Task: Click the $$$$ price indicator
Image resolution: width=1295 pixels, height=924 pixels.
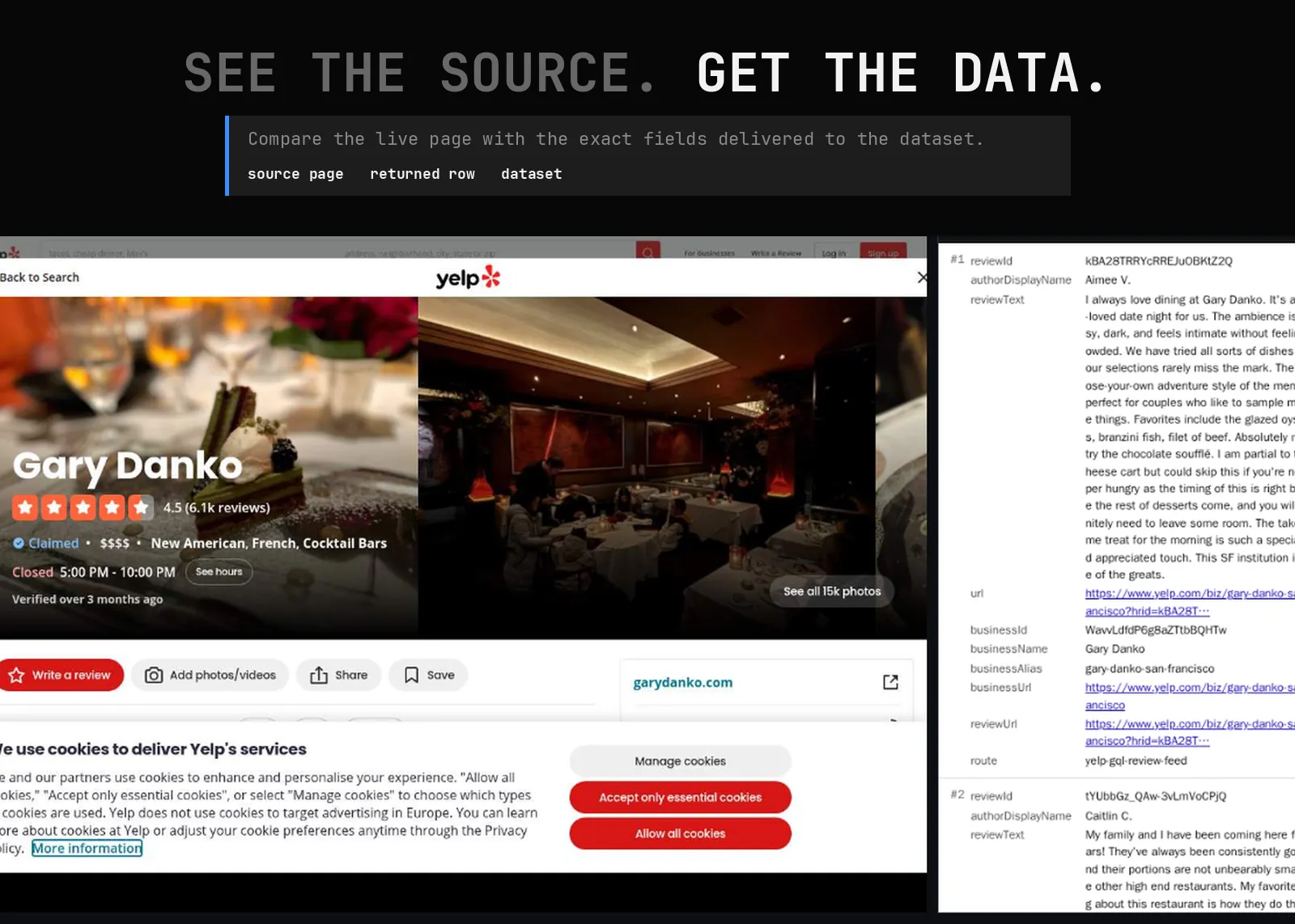Action: pyautogui.click(x=114, y=543)
